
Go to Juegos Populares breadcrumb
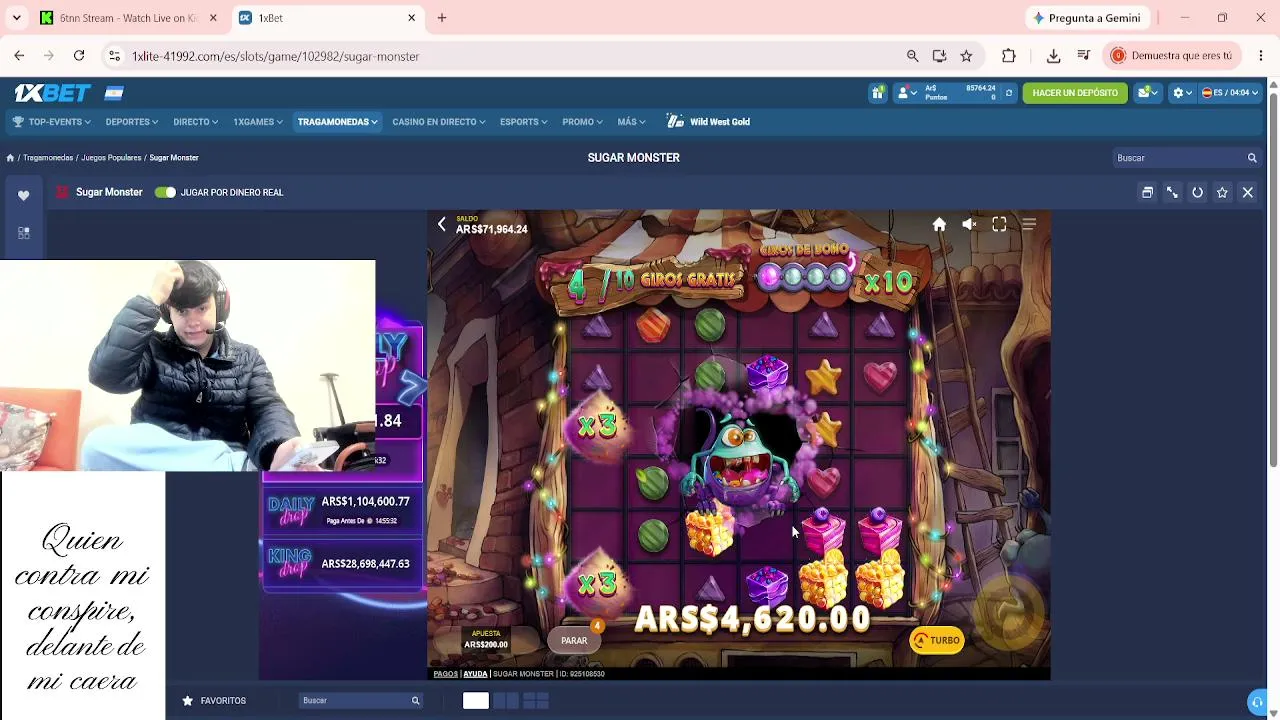pos(111,158)
